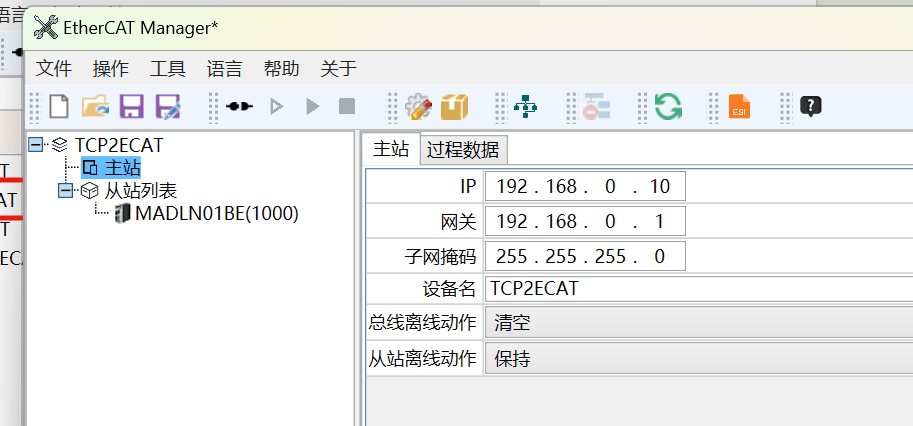Viewport: 913px width, 426px height.
Task: Open the orange ESI file icon
Action: coord(739,106)
